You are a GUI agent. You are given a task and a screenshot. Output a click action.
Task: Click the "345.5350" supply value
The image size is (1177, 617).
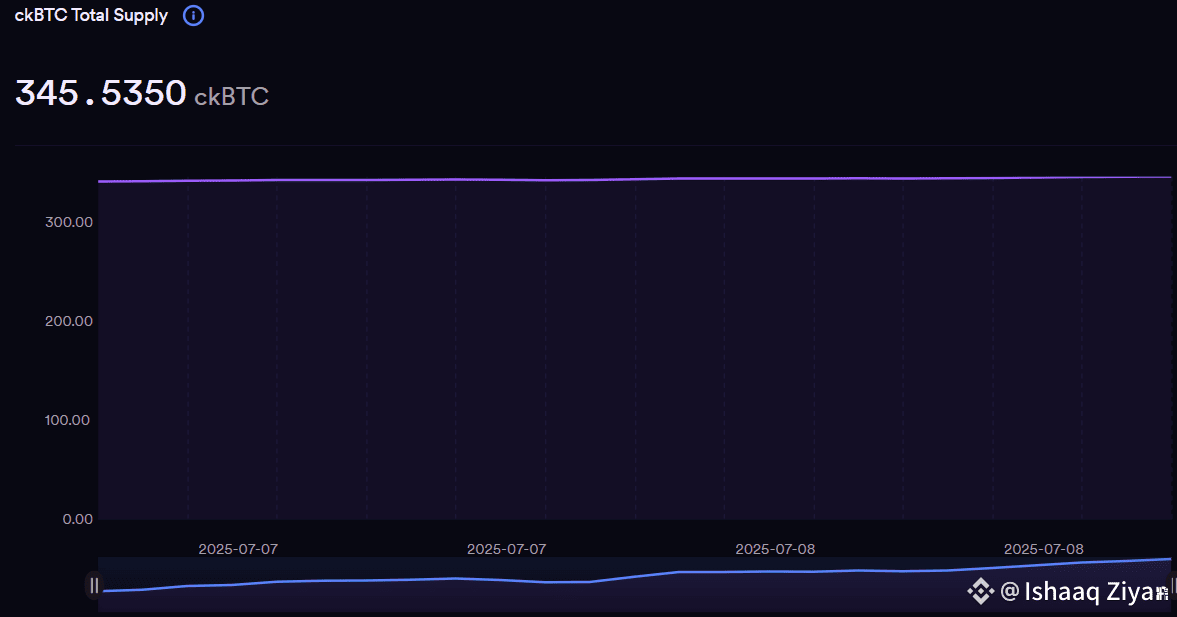point(101,93)
